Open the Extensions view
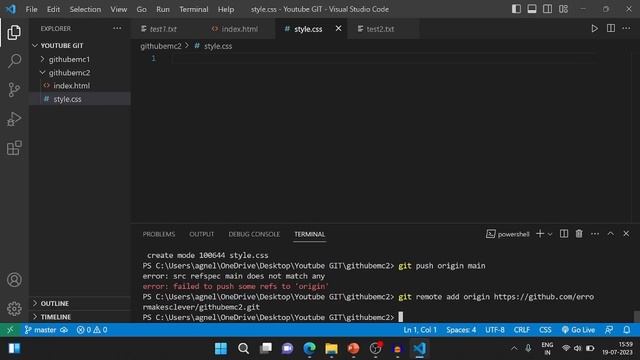The width and height of the screenshot is (640, 360). [14, 148]
